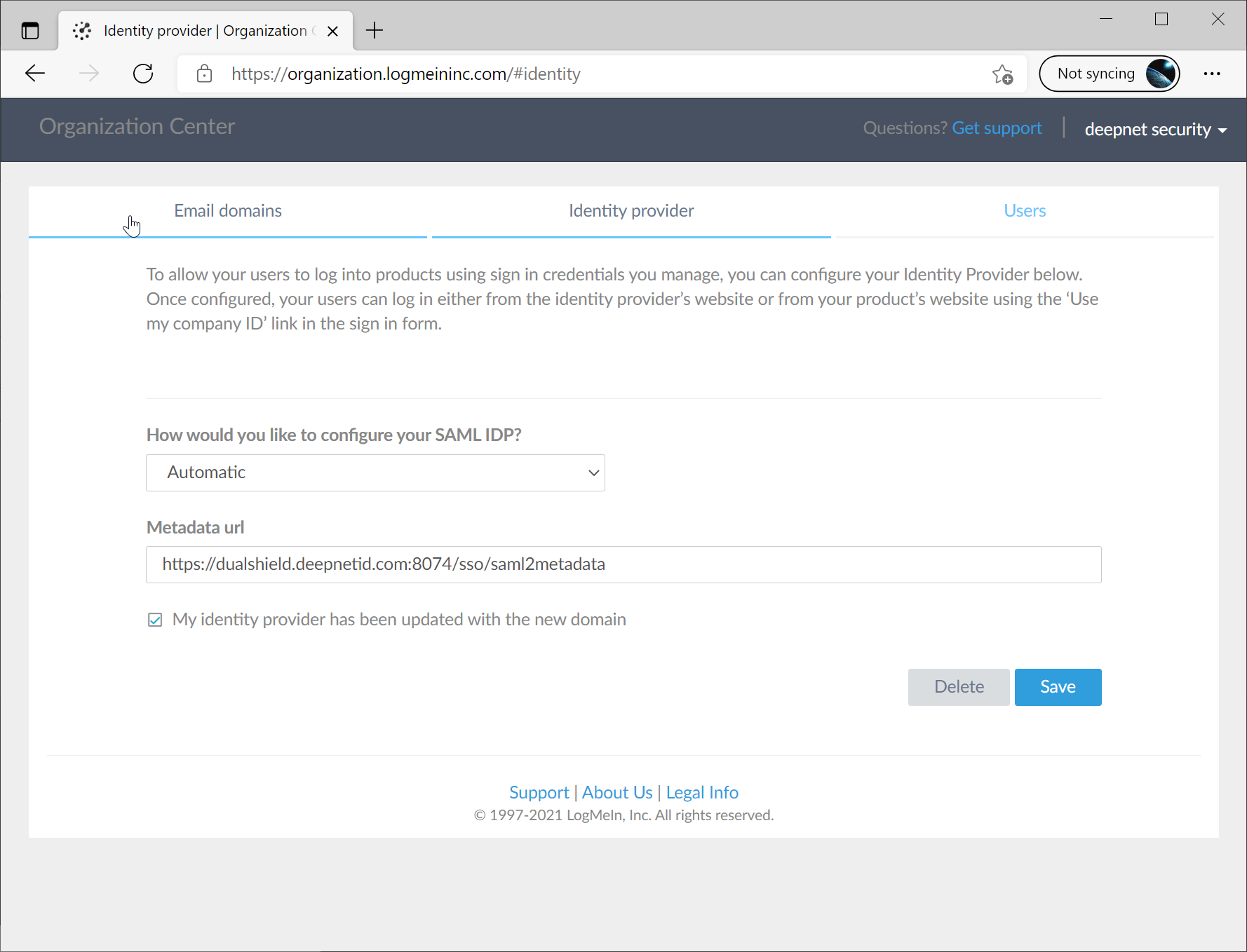Open the Legal Info footer link
The image size is (1247, 952).
pos(702,792)
